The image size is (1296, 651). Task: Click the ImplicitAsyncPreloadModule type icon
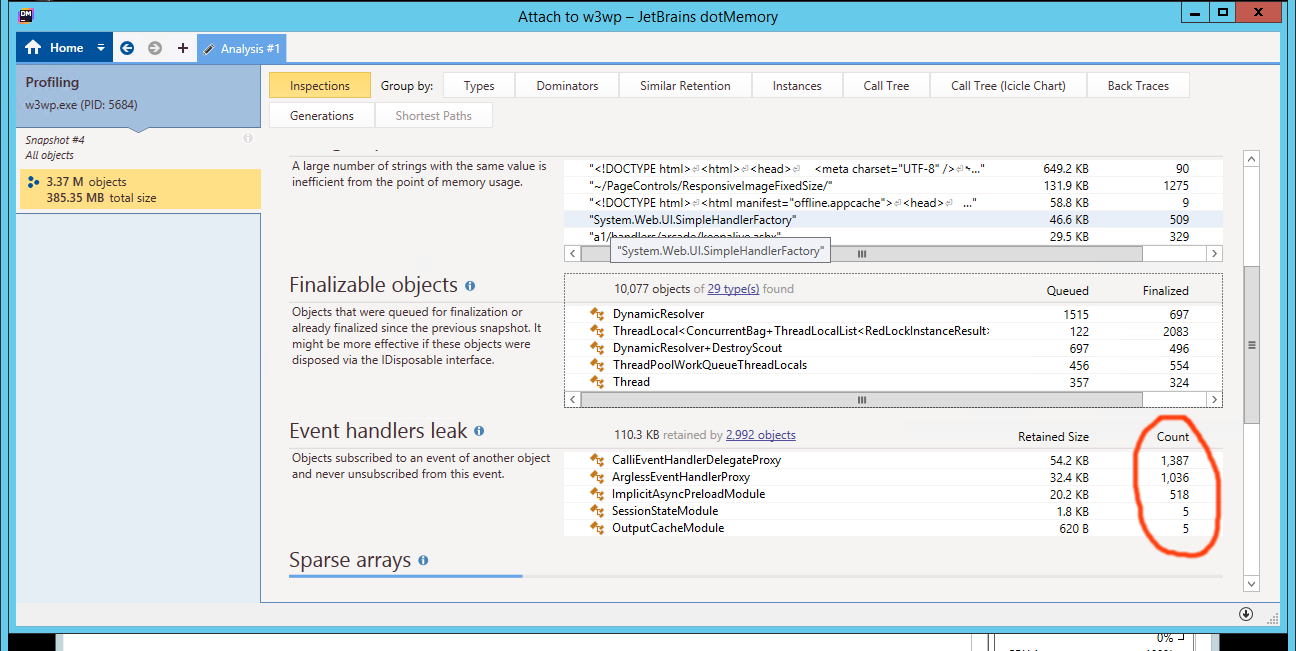click(x=598, y=494)
